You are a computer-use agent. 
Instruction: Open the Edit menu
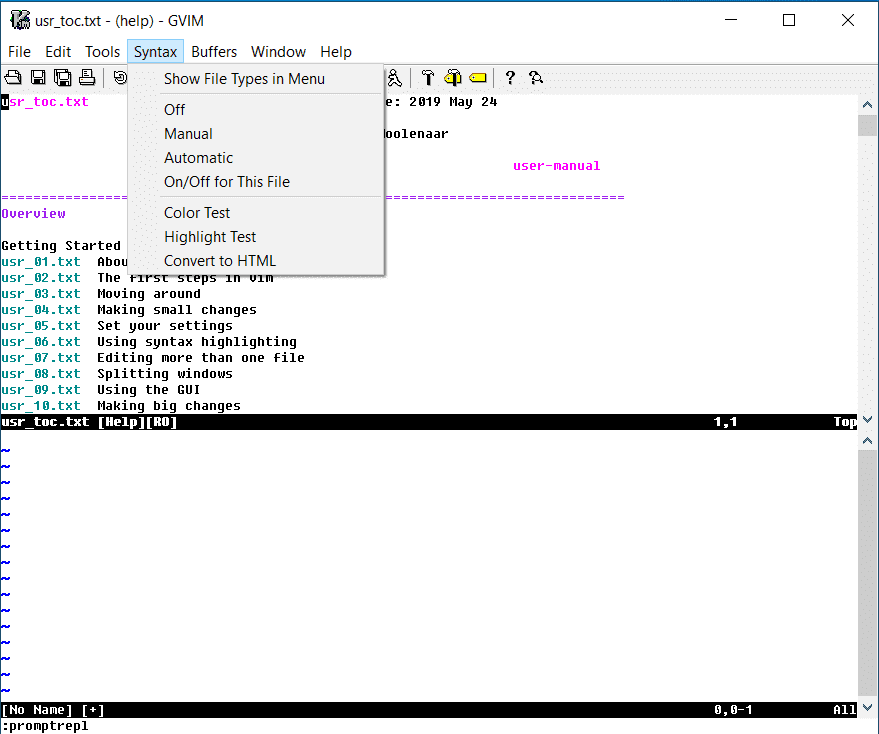point(58,52)
